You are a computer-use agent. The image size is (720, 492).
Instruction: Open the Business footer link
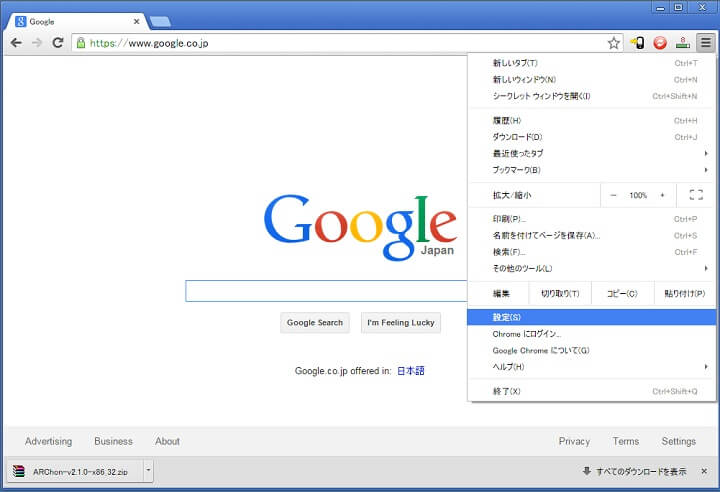pos(113,441)
